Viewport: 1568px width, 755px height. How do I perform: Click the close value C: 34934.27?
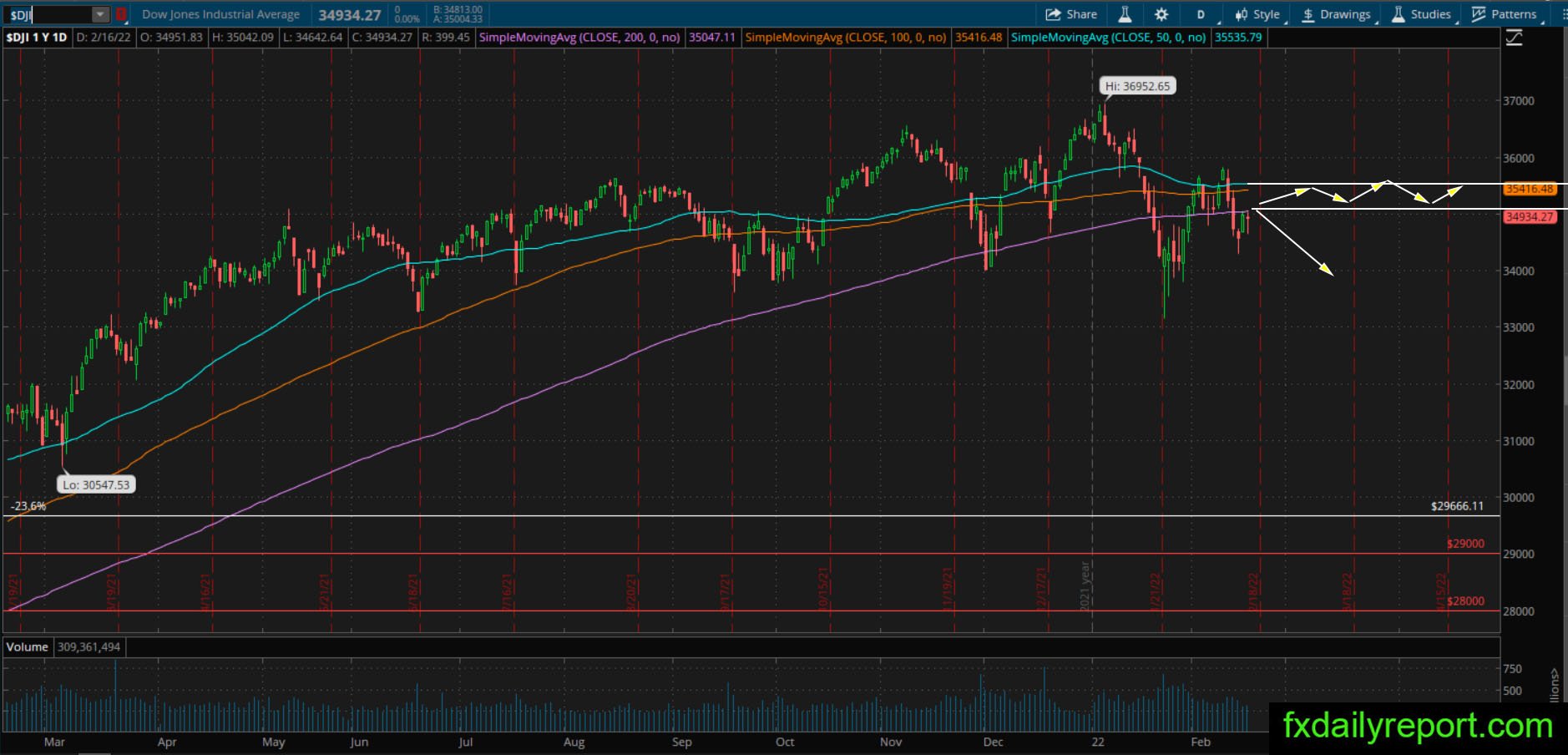(x=382, y=38)
